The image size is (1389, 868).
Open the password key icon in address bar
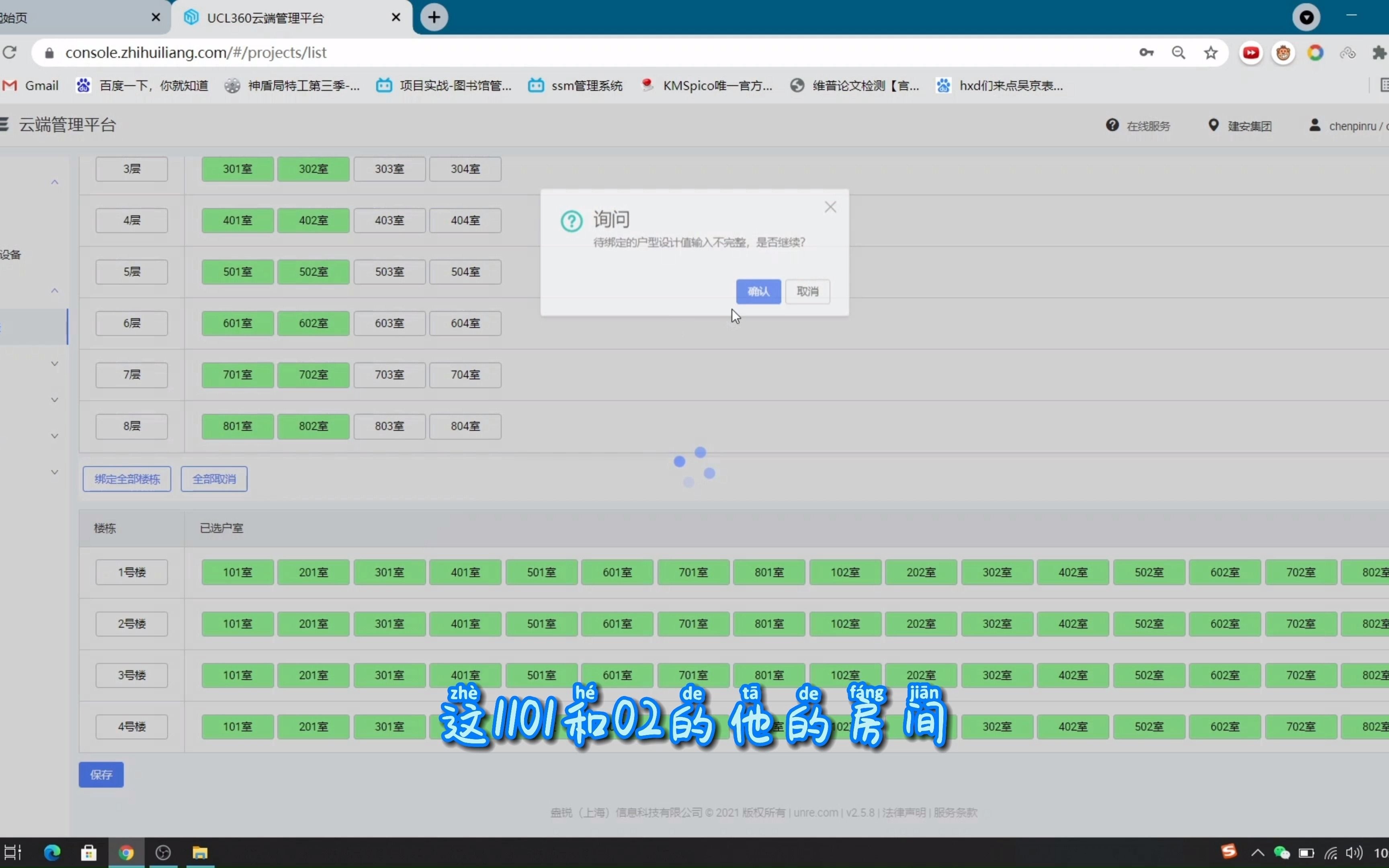click(x=1146, y=53)
